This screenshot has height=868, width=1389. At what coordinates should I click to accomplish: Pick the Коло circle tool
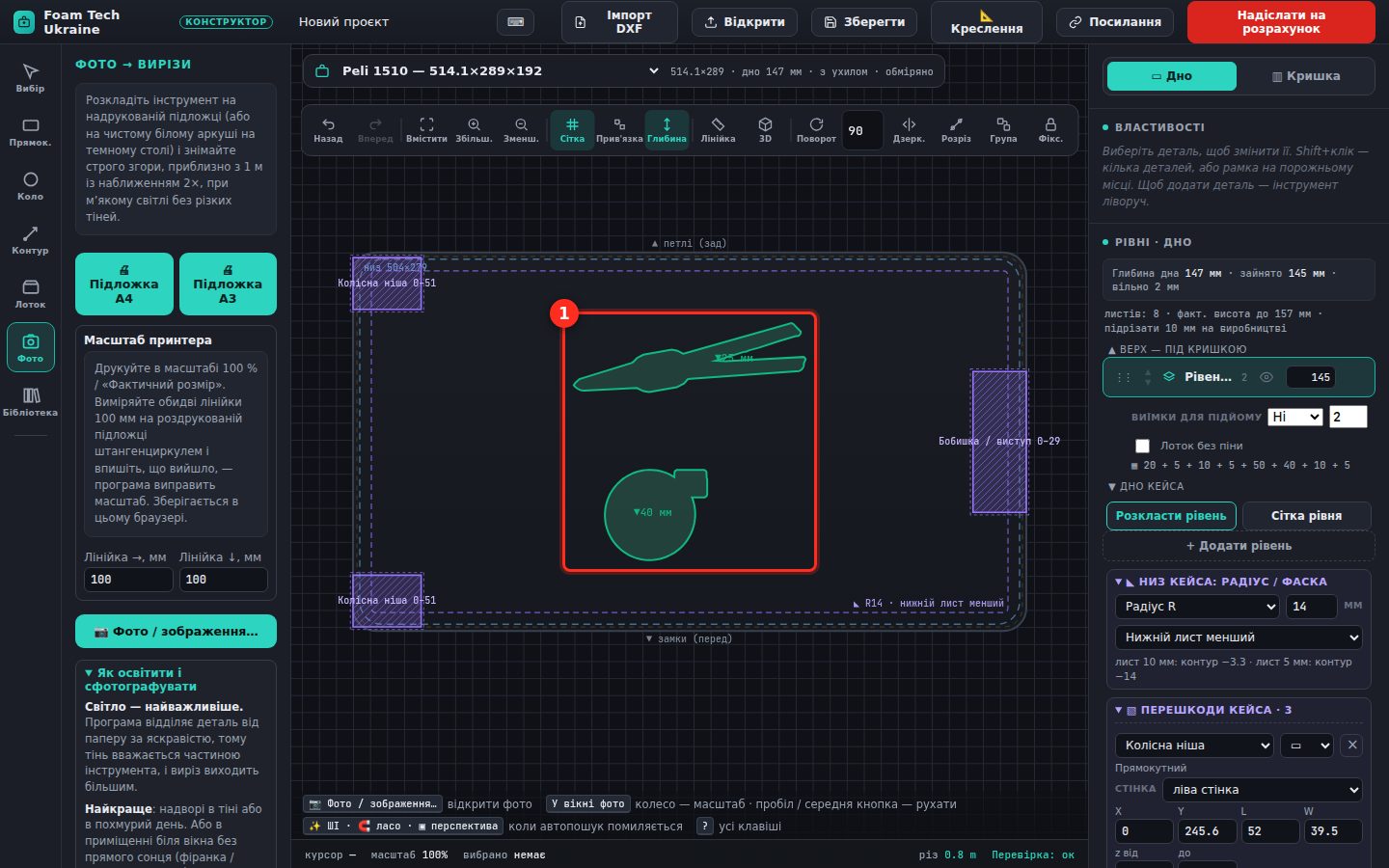coord(30,185)
